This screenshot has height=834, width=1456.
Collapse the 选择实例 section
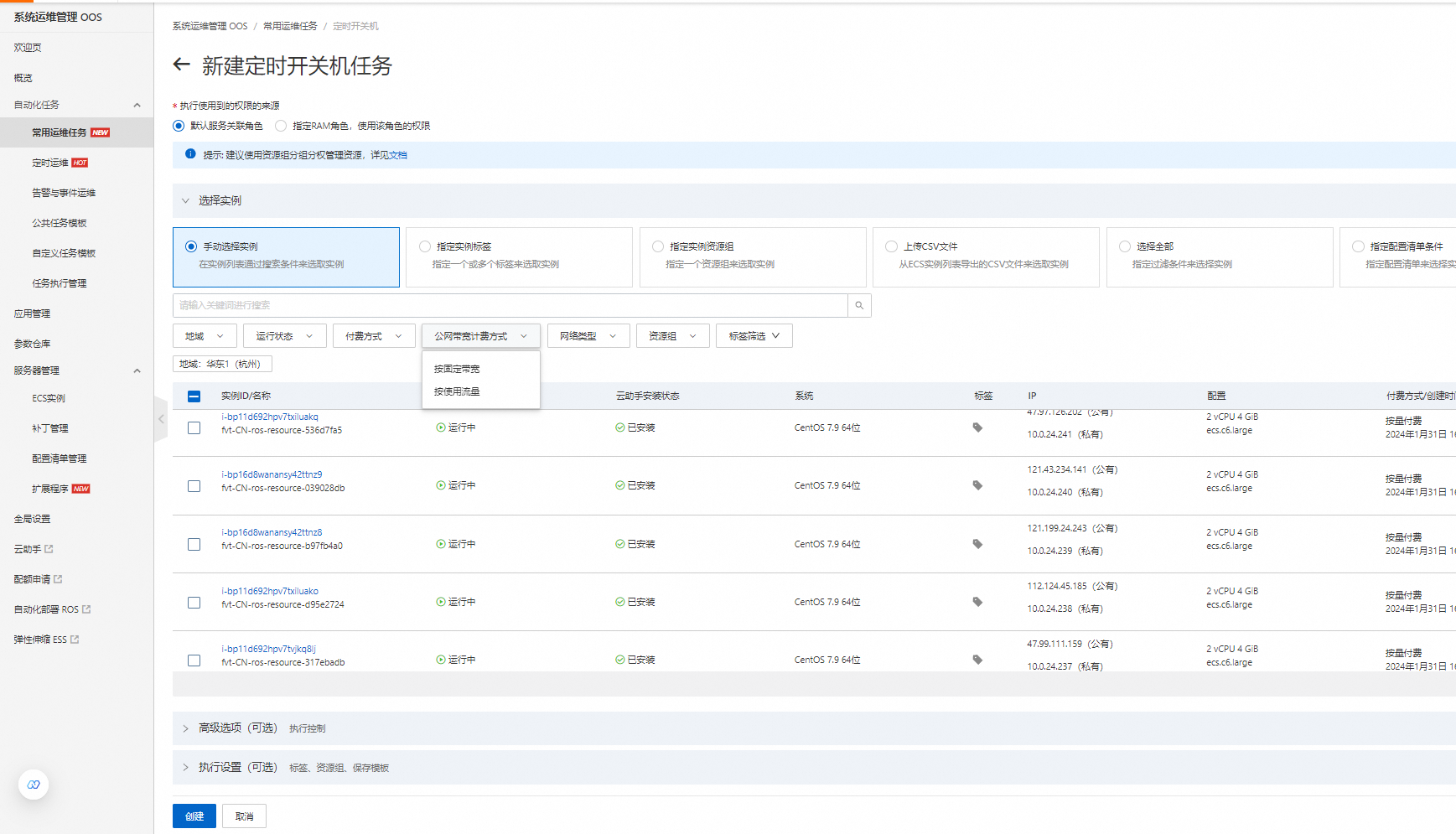(185, 200)
